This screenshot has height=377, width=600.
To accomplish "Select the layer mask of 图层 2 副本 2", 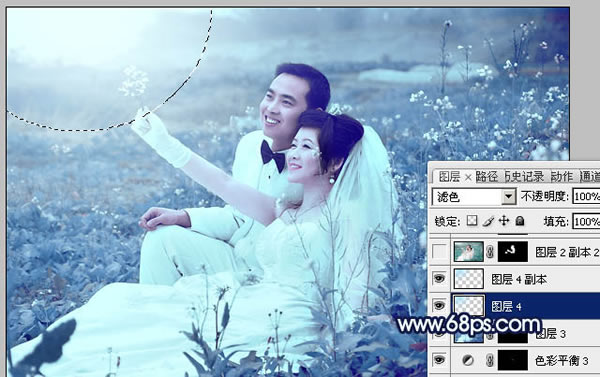I will [512, 251].
